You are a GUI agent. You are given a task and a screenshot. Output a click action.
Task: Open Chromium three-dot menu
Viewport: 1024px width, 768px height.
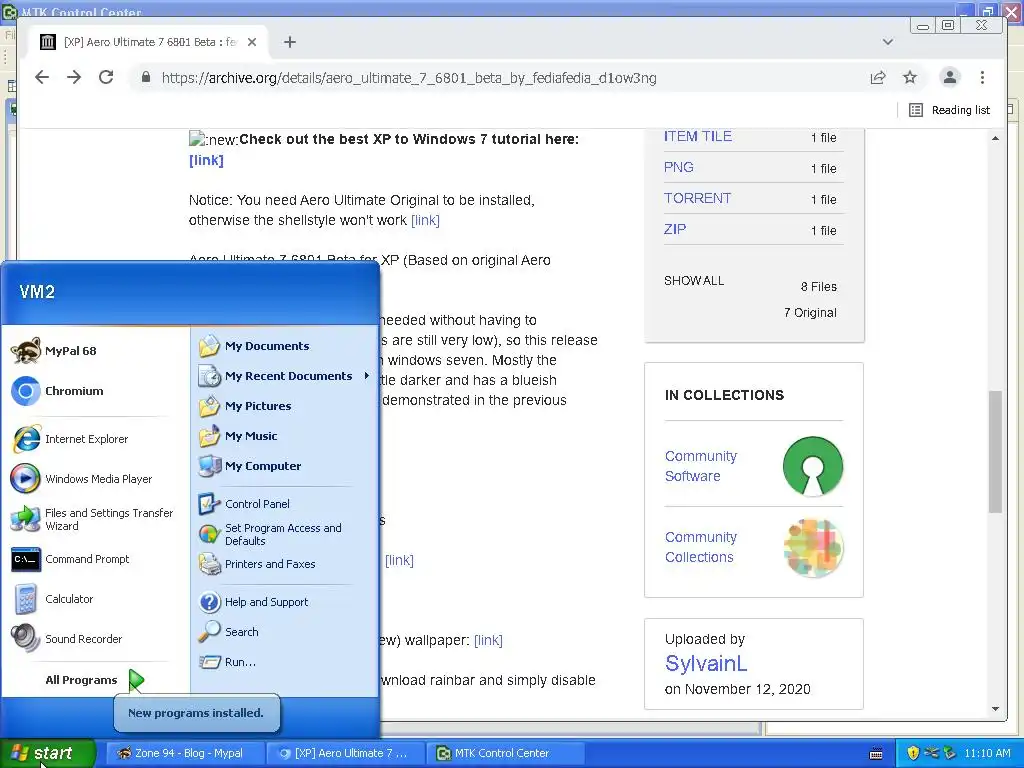click(x=982, y=78)
